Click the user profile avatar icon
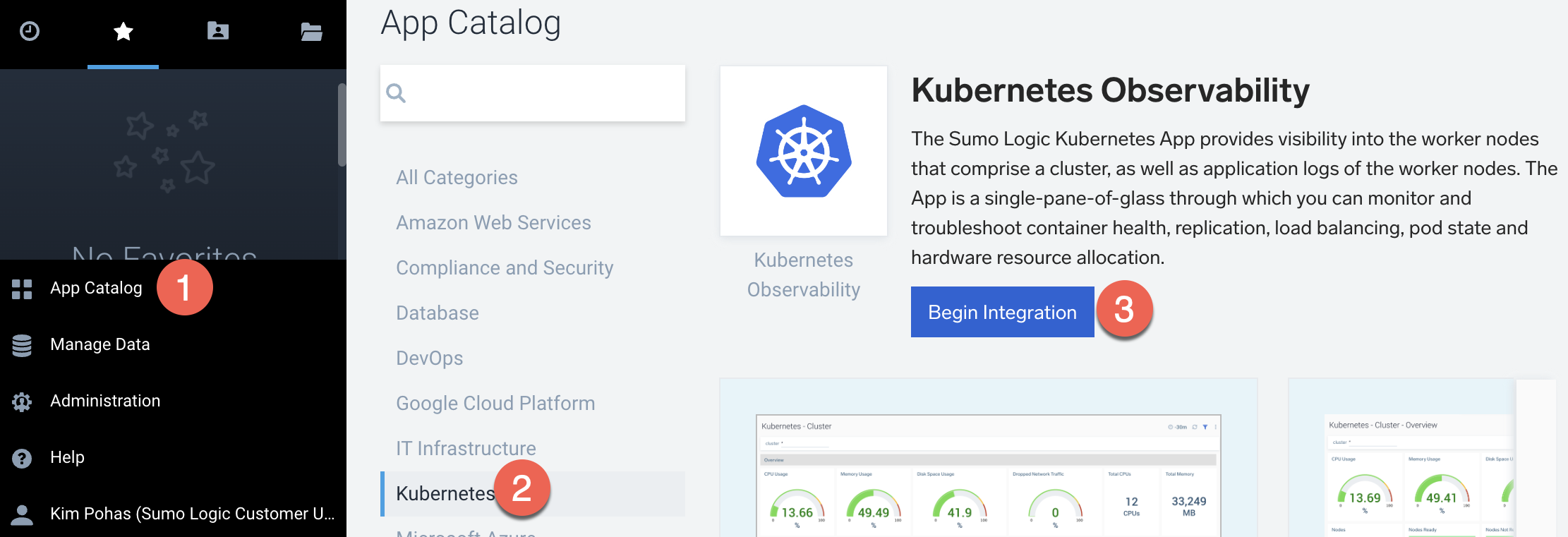Image resolution: width=1568 pixels, height=537 pixels. [x=22, y=514]
